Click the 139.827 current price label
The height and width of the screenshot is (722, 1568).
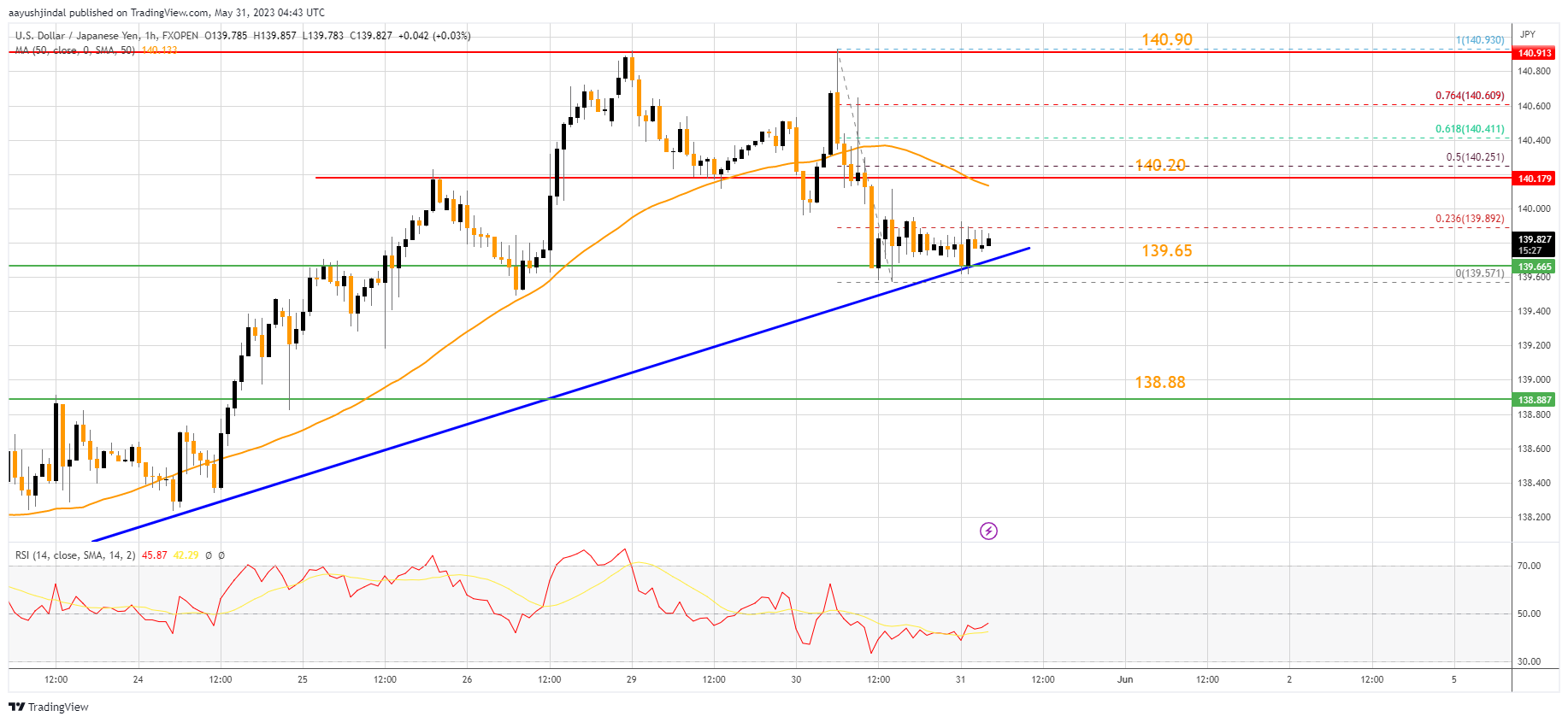pyautogui.click(x=1535, y=244)
